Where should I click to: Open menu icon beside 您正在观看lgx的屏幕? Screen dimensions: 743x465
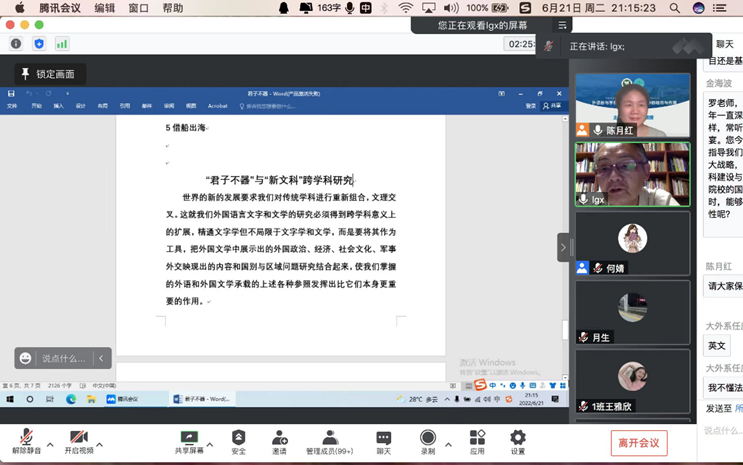[x=562, y=25]
